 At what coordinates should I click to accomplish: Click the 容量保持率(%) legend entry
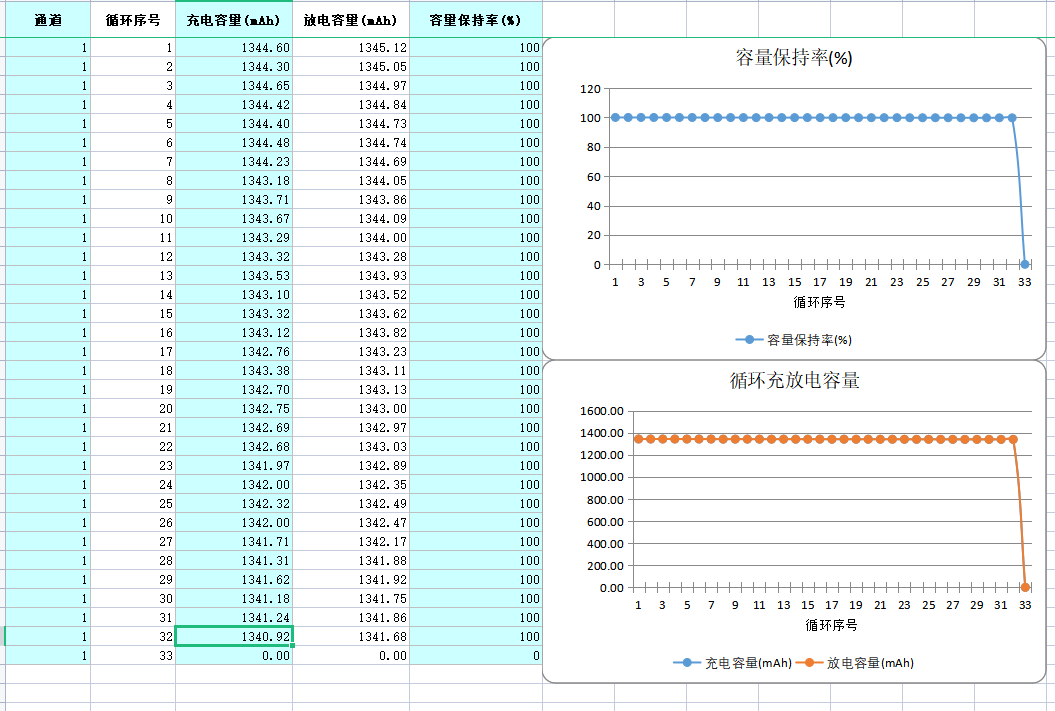click(x=794, y=340)
